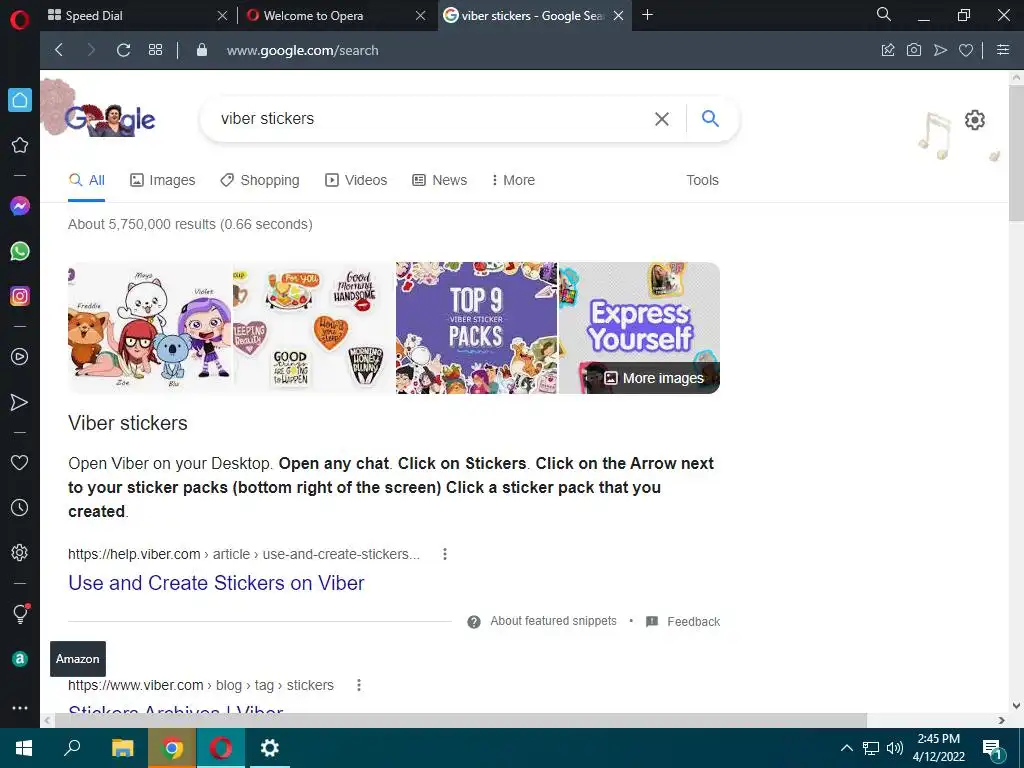Open Good Morning Handsome stickers thumbnail
The height and width of the screenshot is (768, 1024).
(313, 328)
